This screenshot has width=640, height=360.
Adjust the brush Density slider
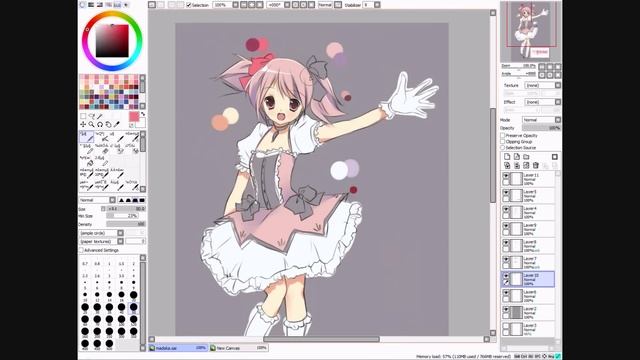[126, 224]
